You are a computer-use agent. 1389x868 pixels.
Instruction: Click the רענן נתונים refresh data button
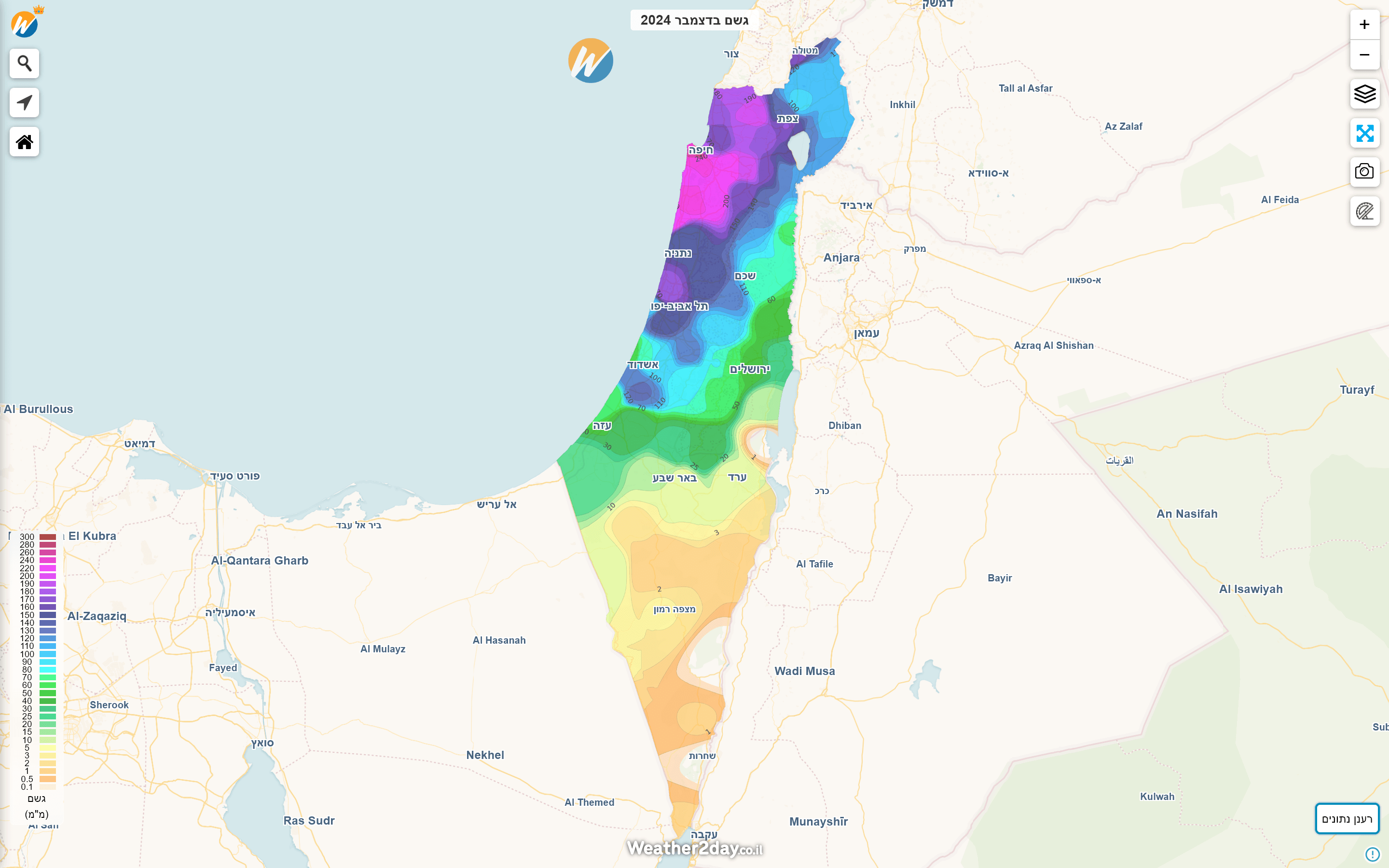pos(1347,819)
